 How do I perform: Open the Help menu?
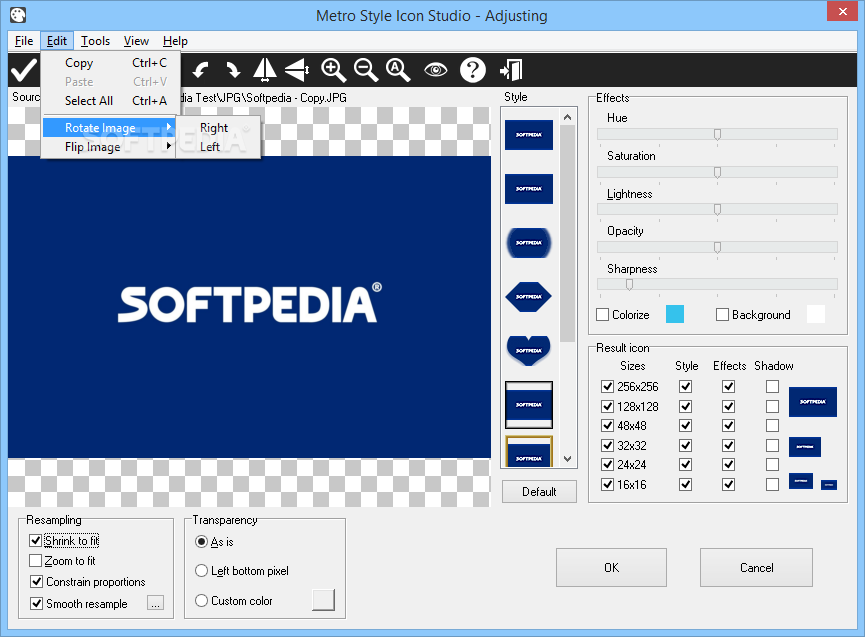pyautogui.click(x=175, y=41)
